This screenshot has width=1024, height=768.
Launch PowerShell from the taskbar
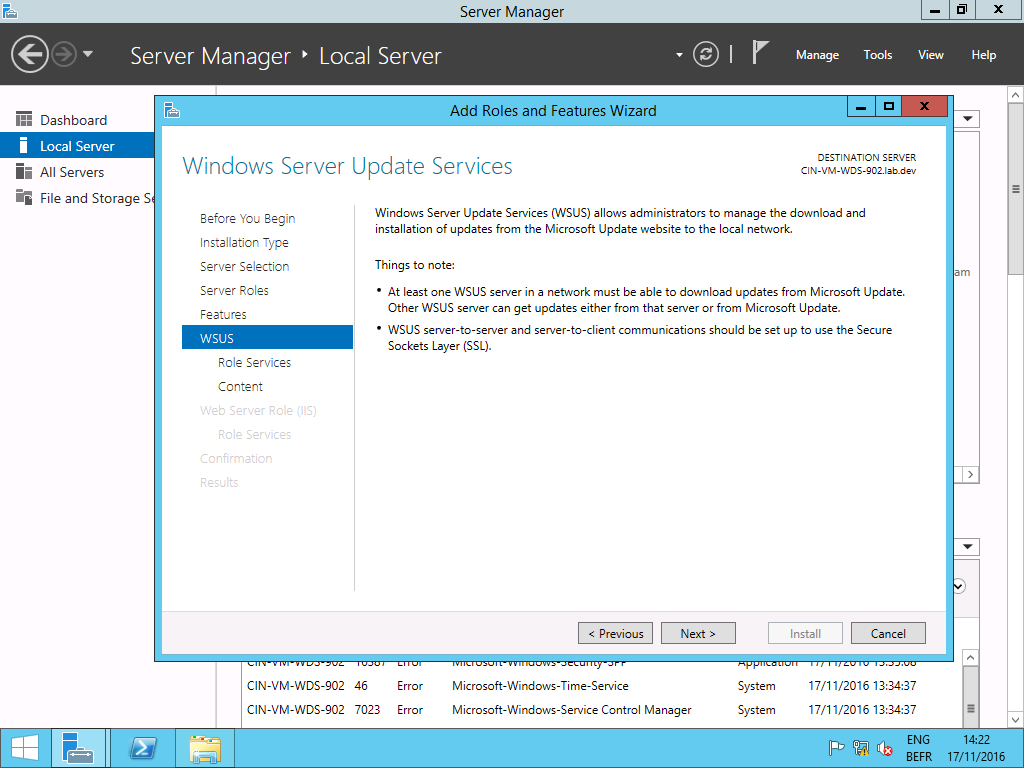coord(143,748)
